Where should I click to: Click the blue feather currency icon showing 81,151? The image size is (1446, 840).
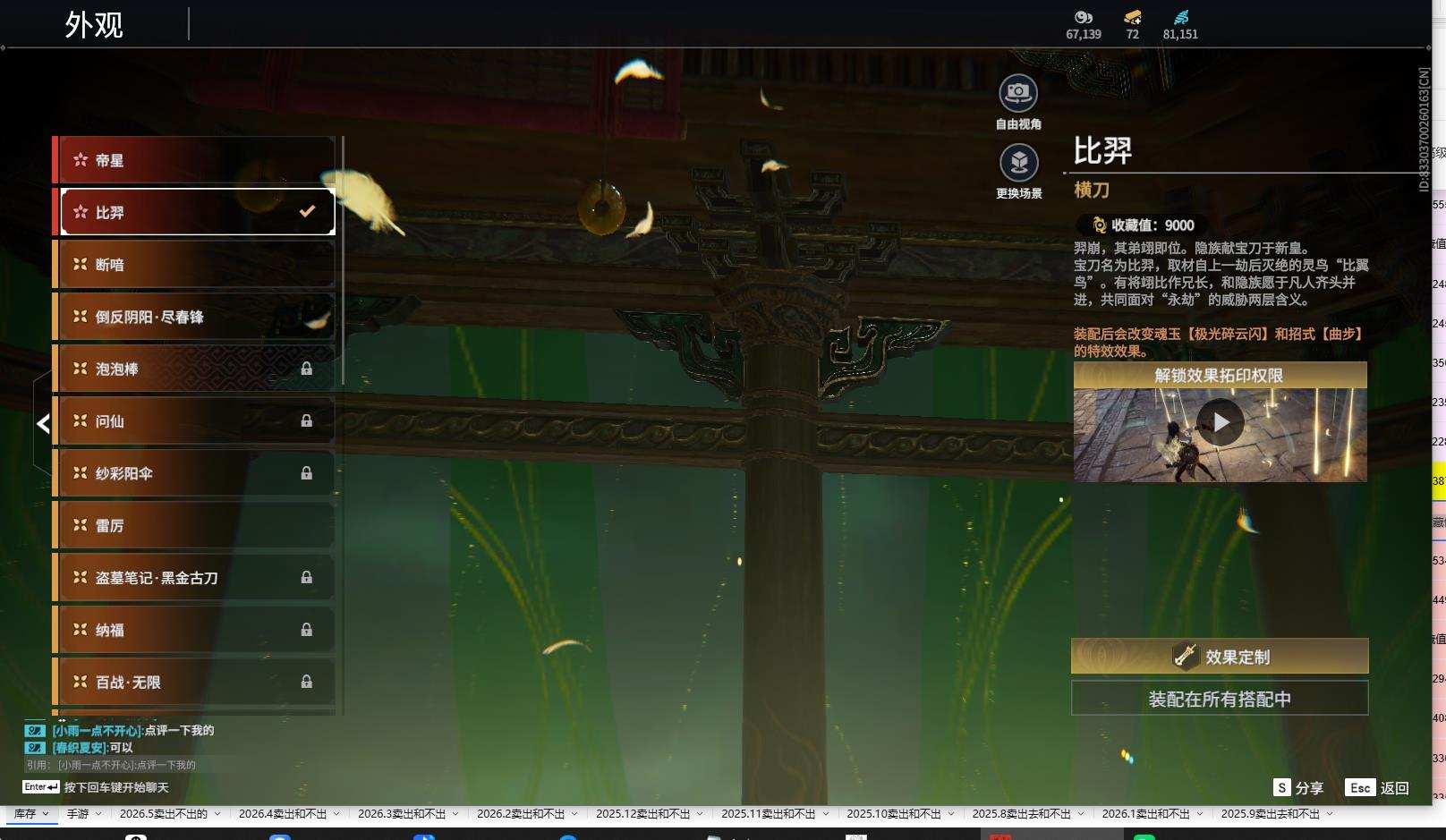1181,17
